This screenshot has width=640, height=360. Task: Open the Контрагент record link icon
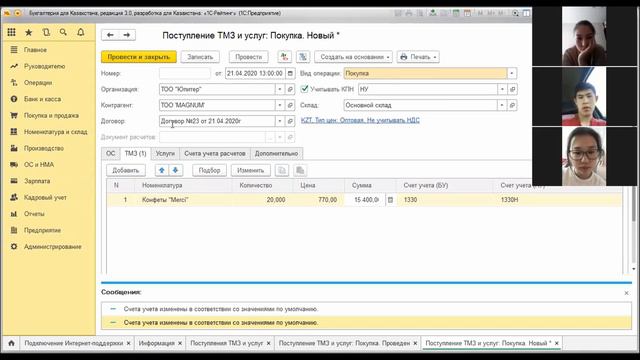click(290, 105)
